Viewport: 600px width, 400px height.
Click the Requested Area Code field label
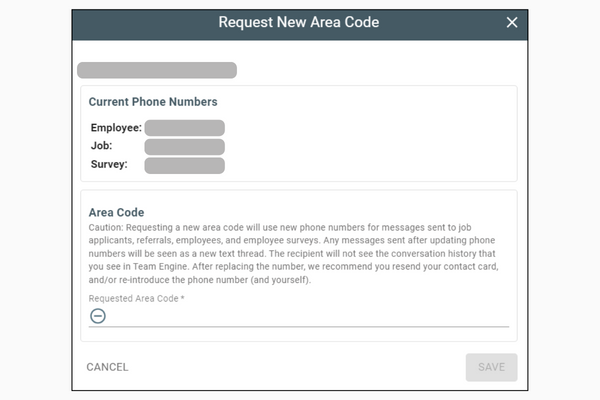pos(134,299)
